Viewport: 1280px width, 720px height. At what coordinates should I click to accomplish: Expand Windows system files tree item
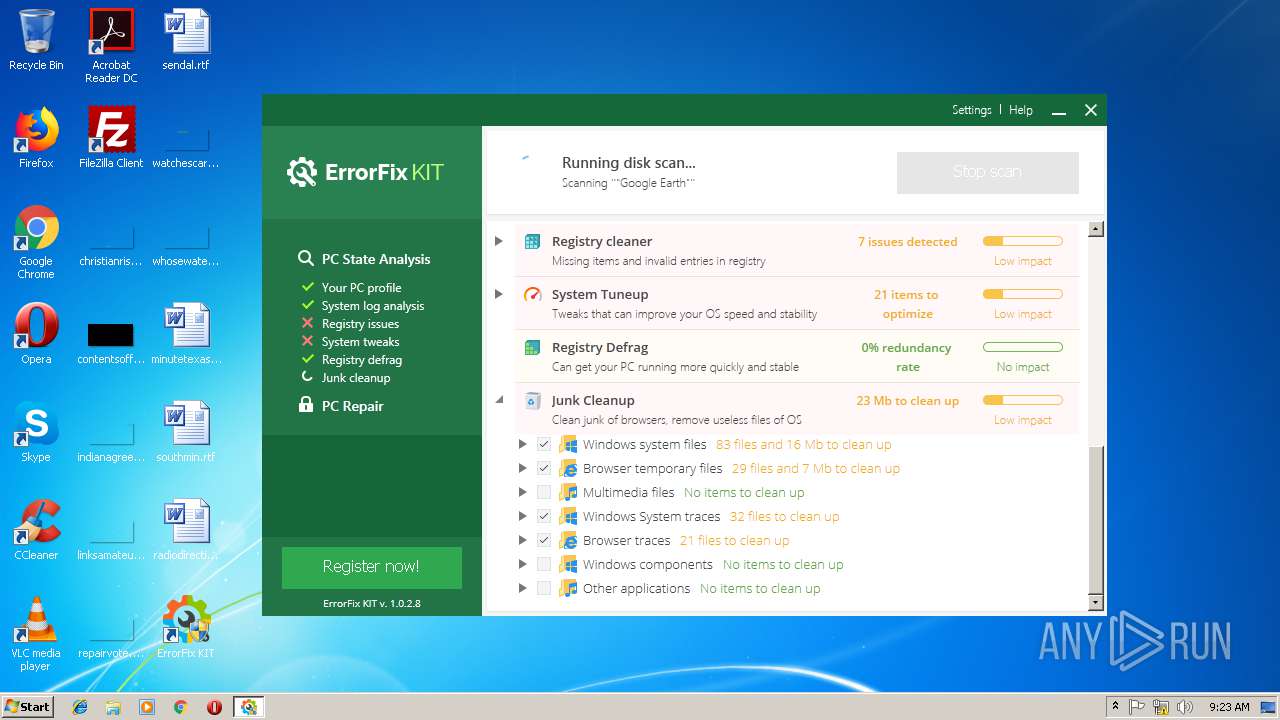[x=522, y=444]
